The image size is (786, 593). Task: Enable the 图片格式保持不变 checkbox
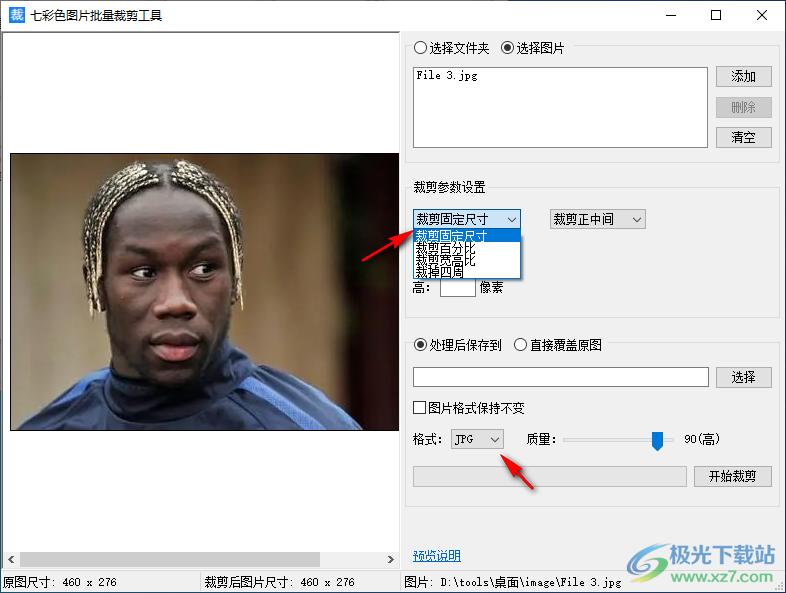click(420, 408)
